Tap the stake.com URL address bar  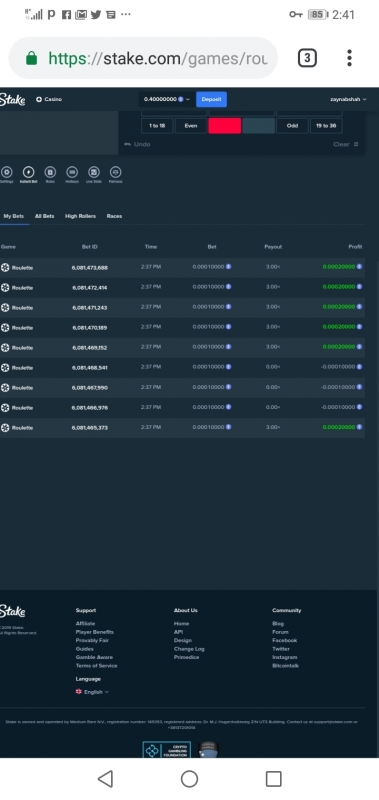pos(143,58)
